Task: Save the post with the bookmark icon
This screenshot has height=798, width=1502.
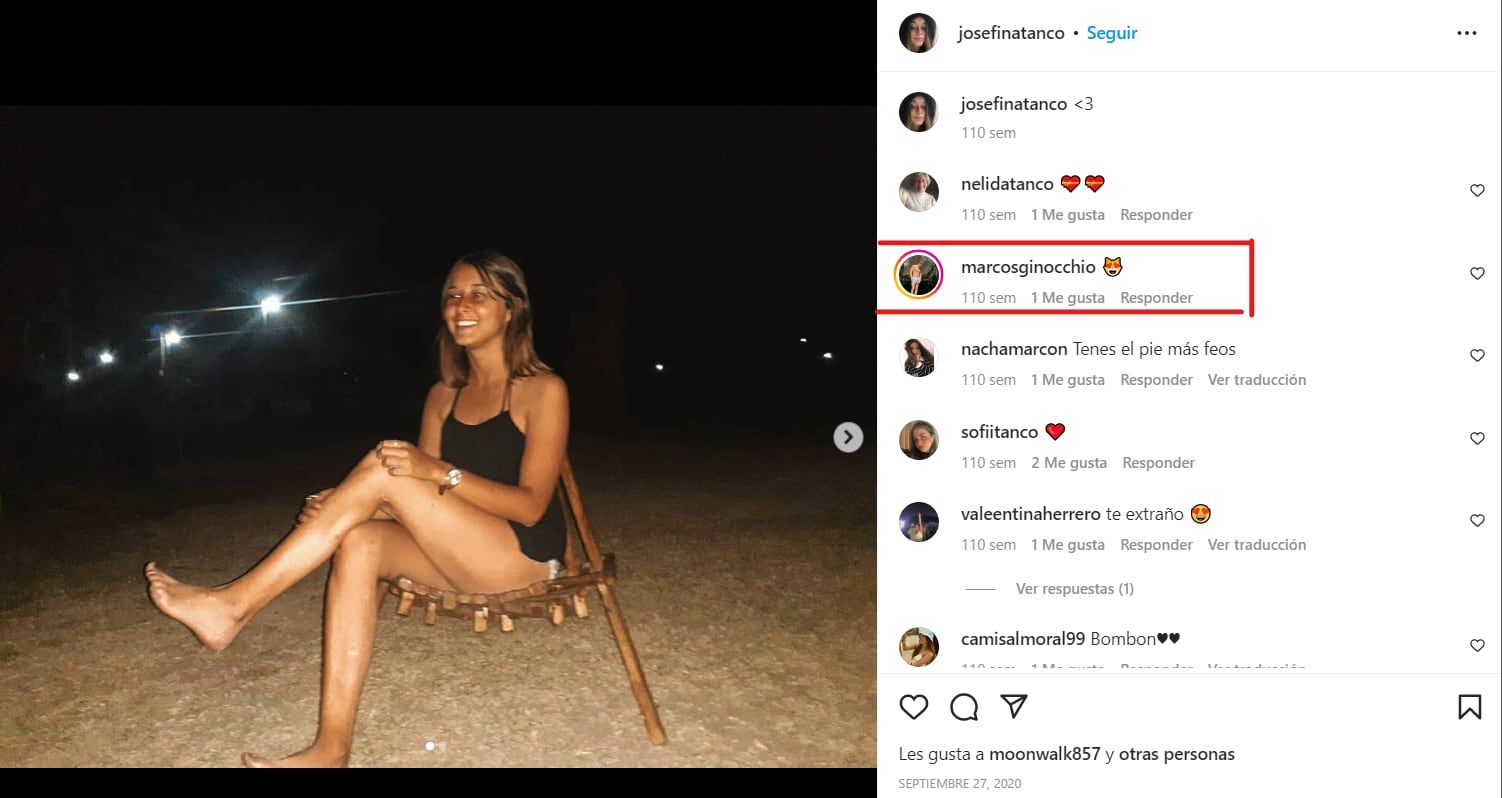Action: coord(1470,706)
